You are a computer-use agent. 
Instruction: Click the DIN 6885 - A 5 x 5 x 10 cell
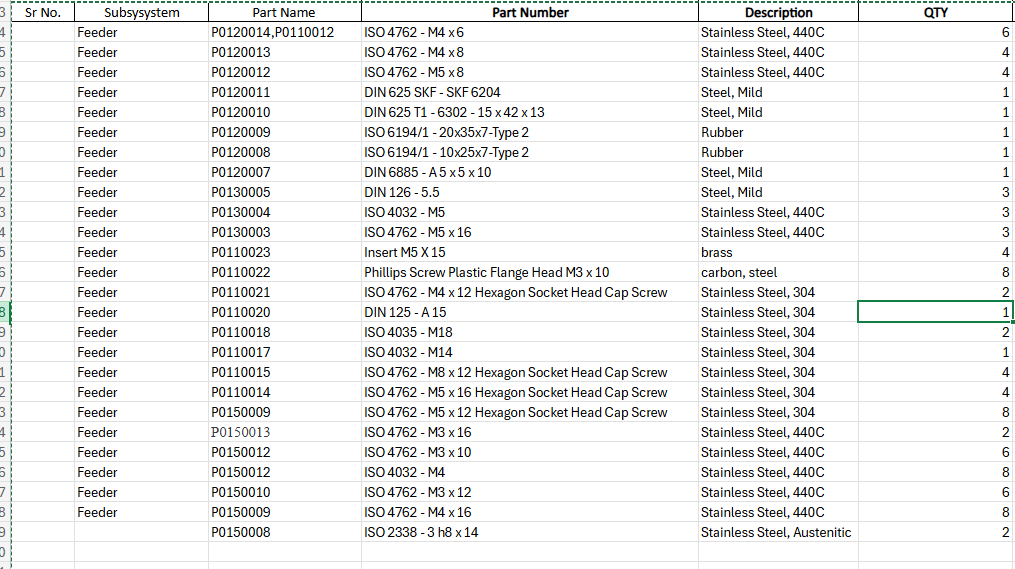pyautogui.click(x=427, y=172)
